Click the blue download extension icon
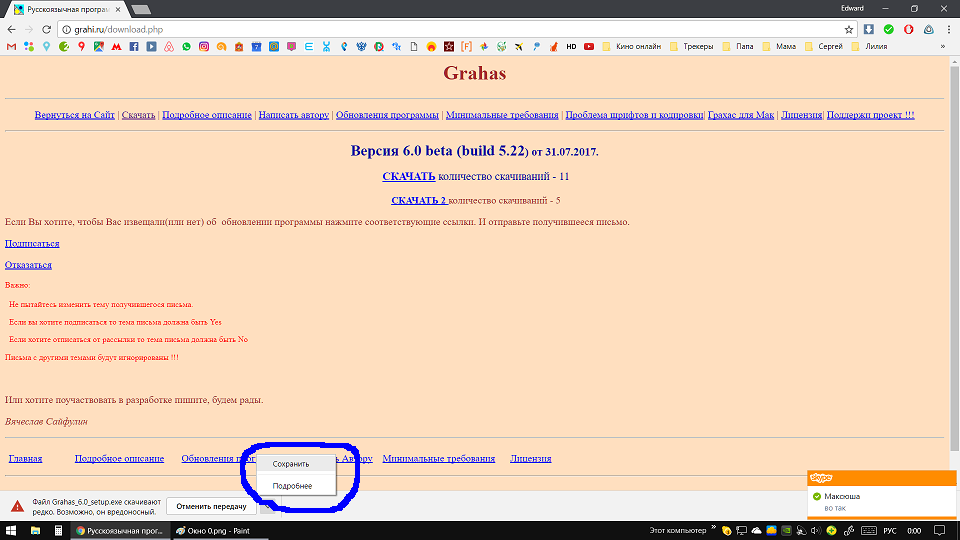This screenshot has width=960, height=540. pyautogui.click(x=869, y=29)
